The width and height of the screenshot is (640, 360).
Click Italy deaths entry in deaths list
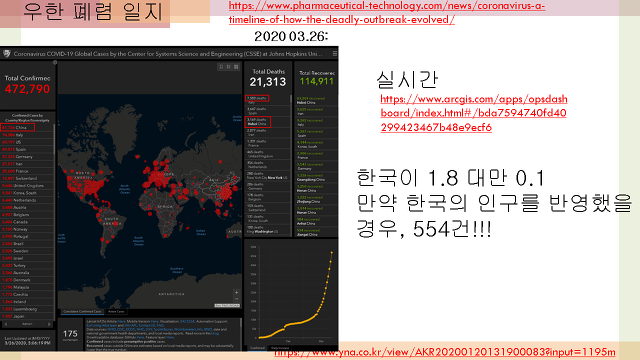pyautogui.click(x=267, y=100)
